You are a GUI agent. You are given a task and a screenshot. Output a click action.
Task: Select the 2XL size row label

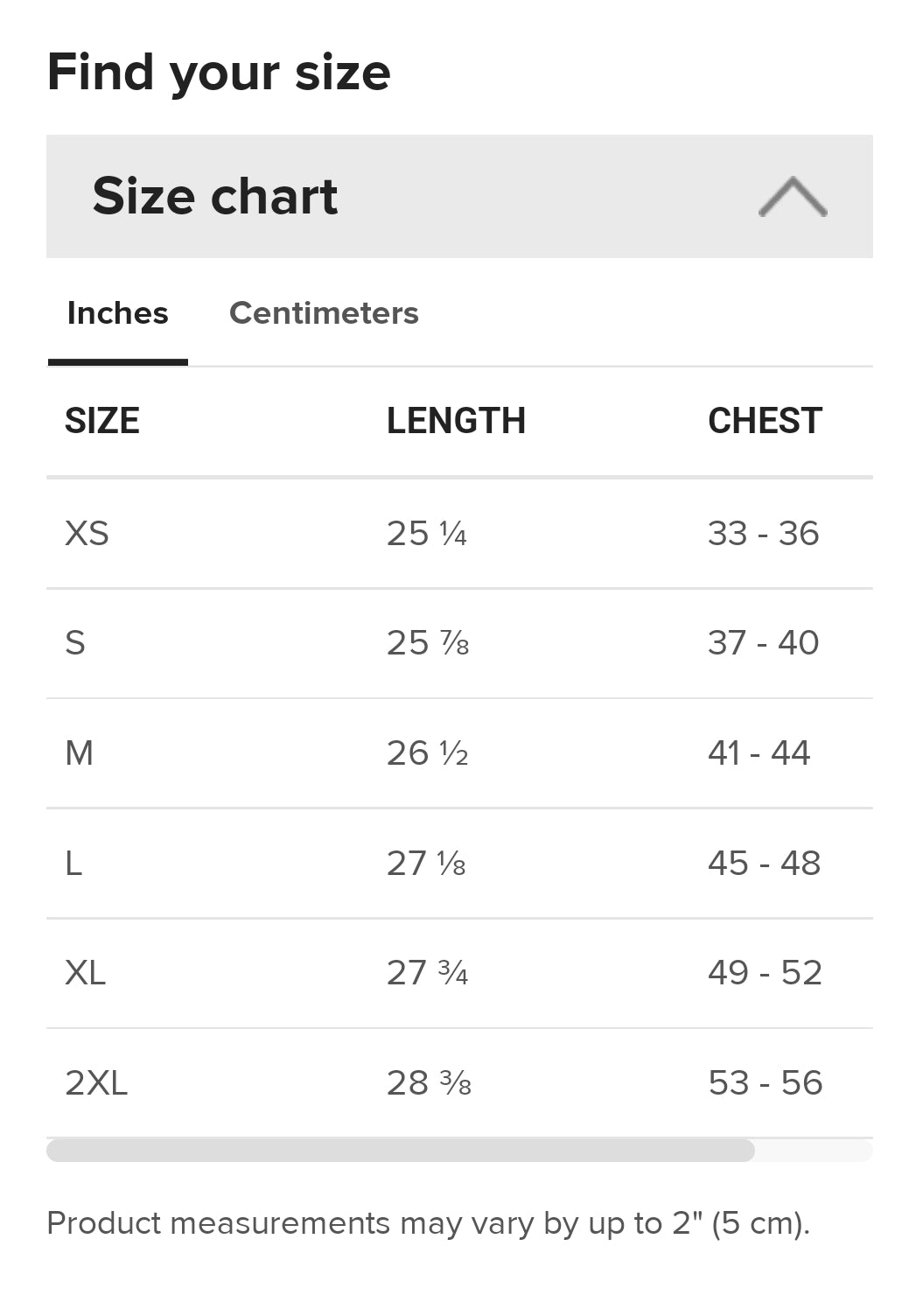coord(96,1083)
